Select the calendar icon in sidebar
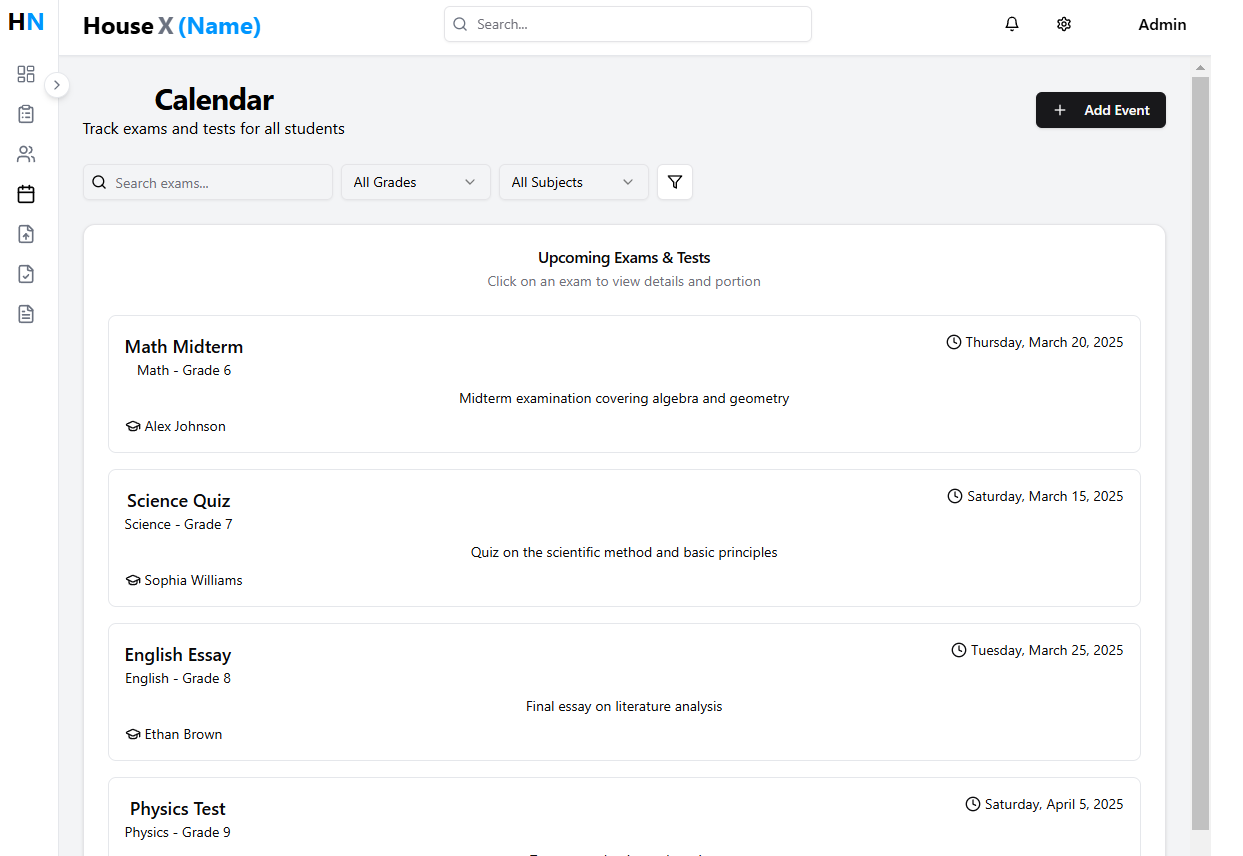Image resolution: width=1243 pixels, height=856 pixels. tap(26, 194)
